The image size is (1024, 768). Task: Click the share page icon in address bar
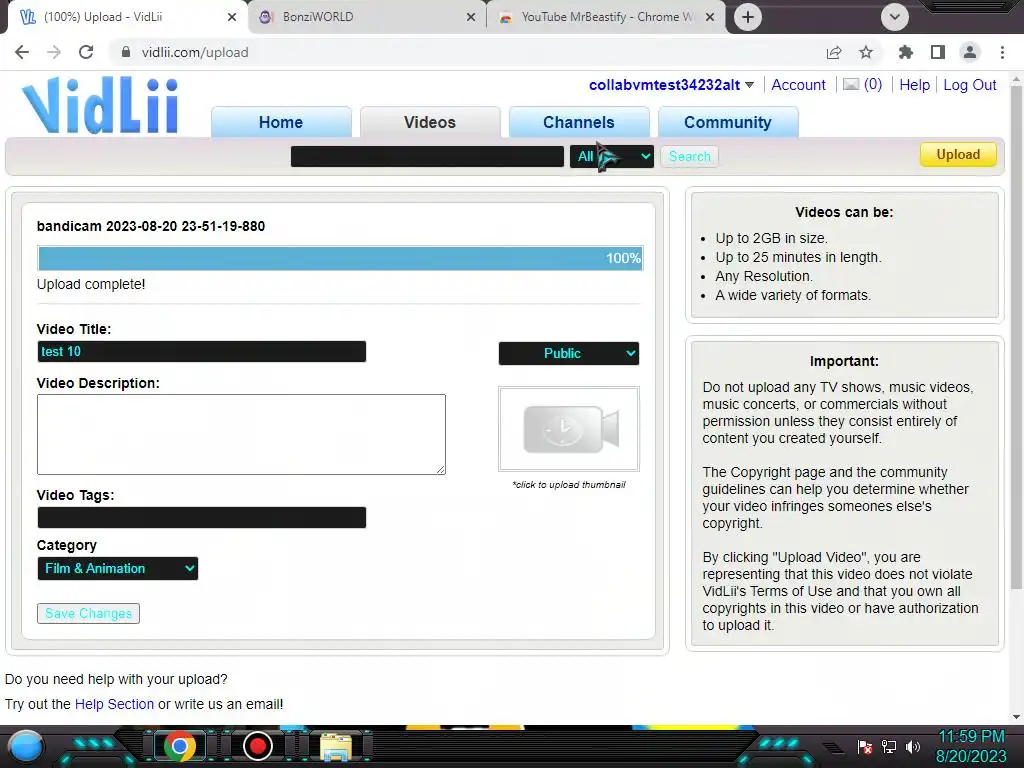tap(833, 52)
